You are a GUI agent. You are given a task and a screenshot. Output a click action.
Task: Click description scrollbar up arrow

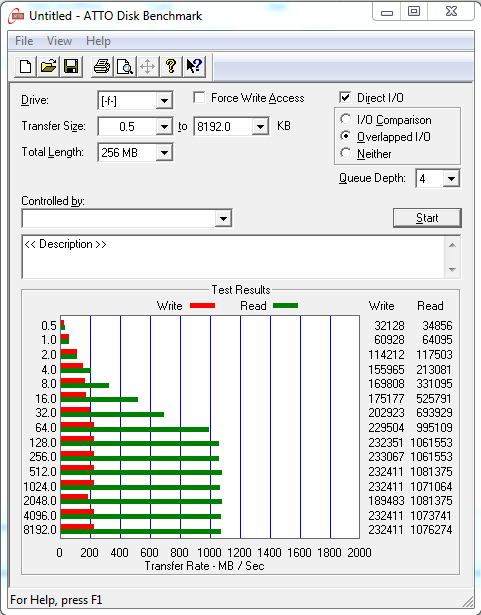coord(452,245)
